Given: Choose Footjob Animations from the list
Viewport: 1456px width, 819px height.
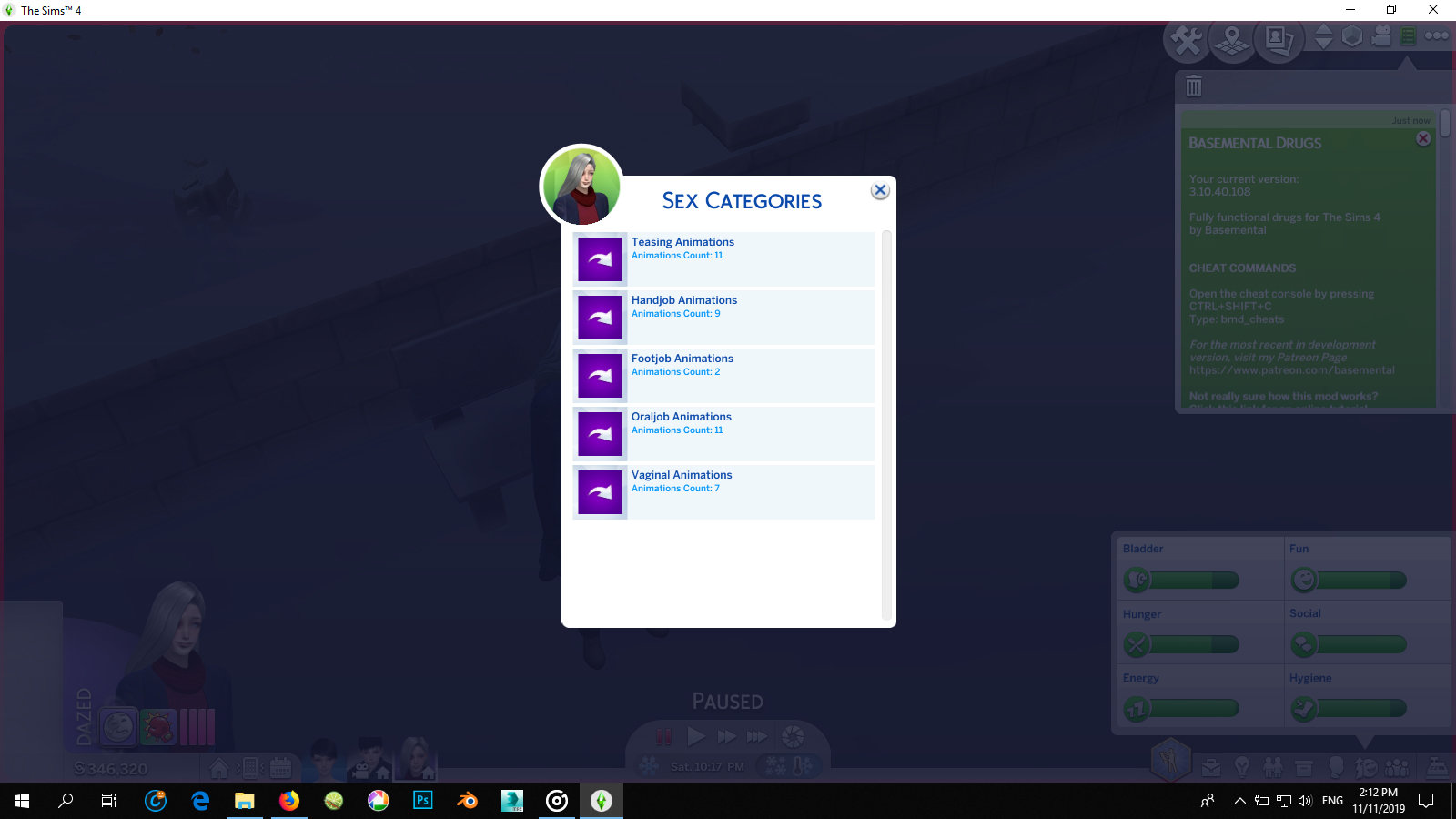Looking at the screenshot, I should pyautogui.click(x=723, y=376).
